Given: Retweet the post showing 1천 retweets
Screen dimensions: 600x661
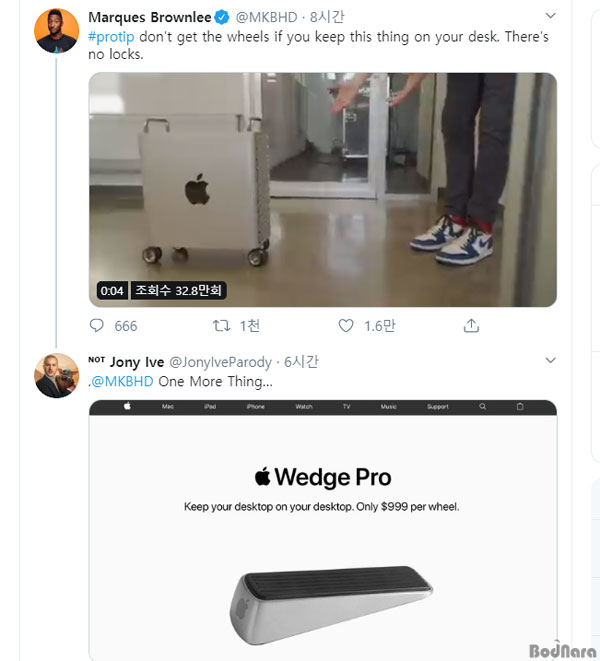Looking at the screenshot, I should 222,326.
